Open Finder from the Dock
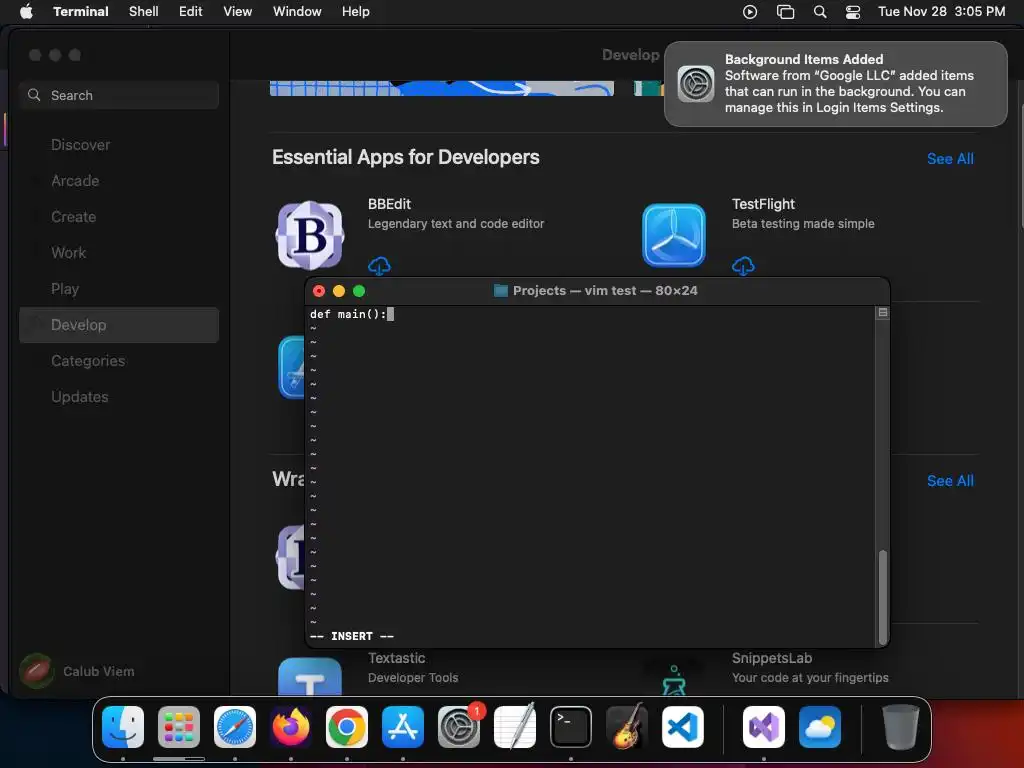 (x=123, y=727)
